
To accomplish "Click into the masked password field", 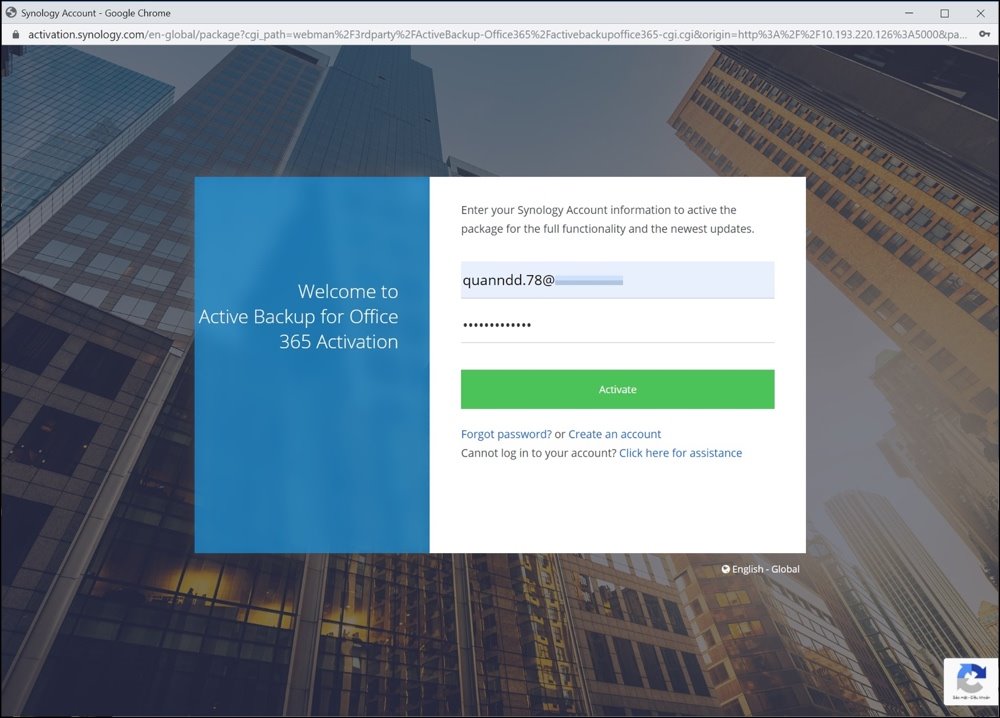I will tap(617, 325).
